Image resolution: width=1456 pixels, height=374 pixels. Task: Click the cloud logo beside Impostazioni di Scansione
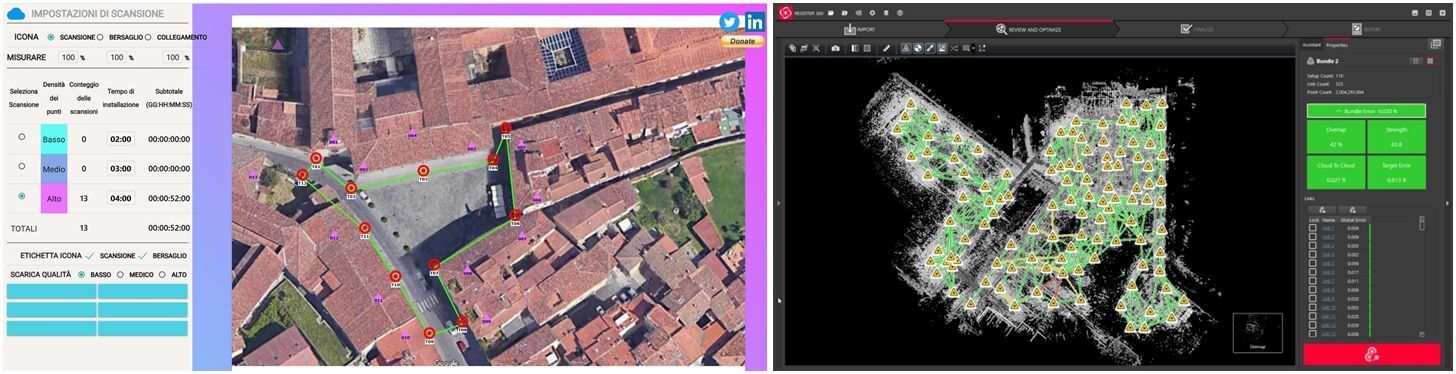15,14
